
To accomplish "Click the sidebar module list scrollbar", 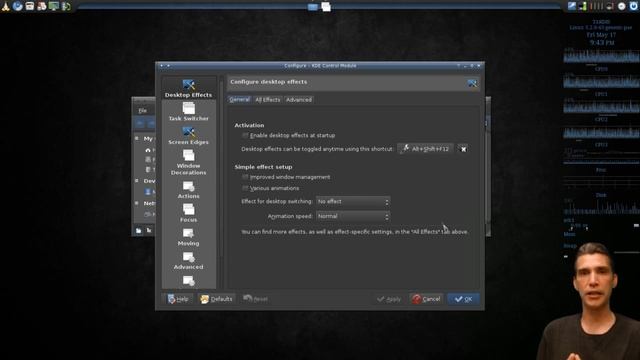I will click(222, 182).
